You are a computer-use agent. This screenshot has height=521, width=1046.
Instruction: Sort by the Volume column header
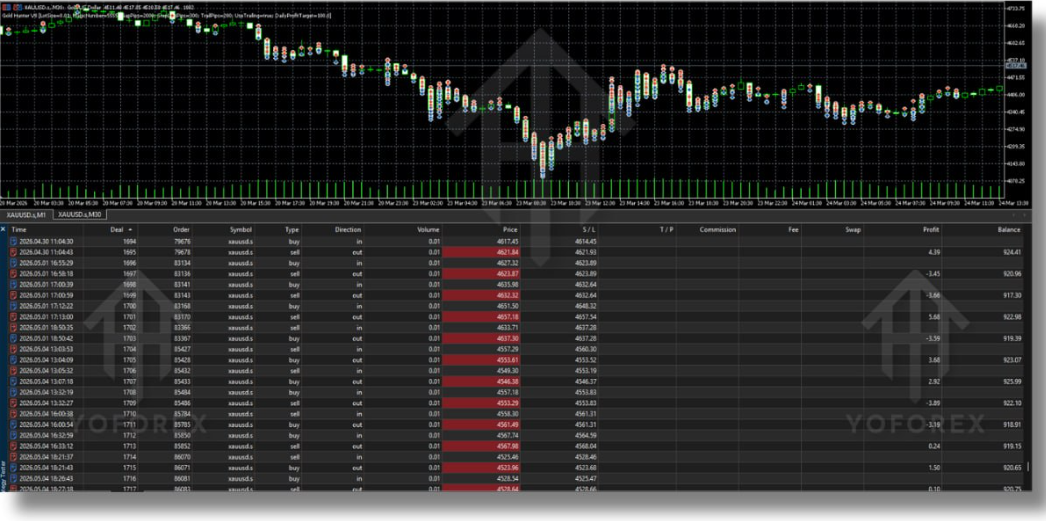coord(428,229)
